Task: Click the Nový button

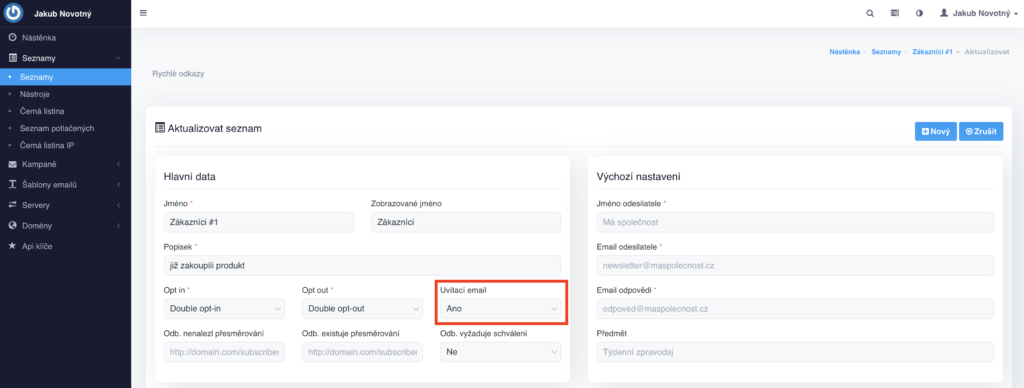Action: [936, 131]
